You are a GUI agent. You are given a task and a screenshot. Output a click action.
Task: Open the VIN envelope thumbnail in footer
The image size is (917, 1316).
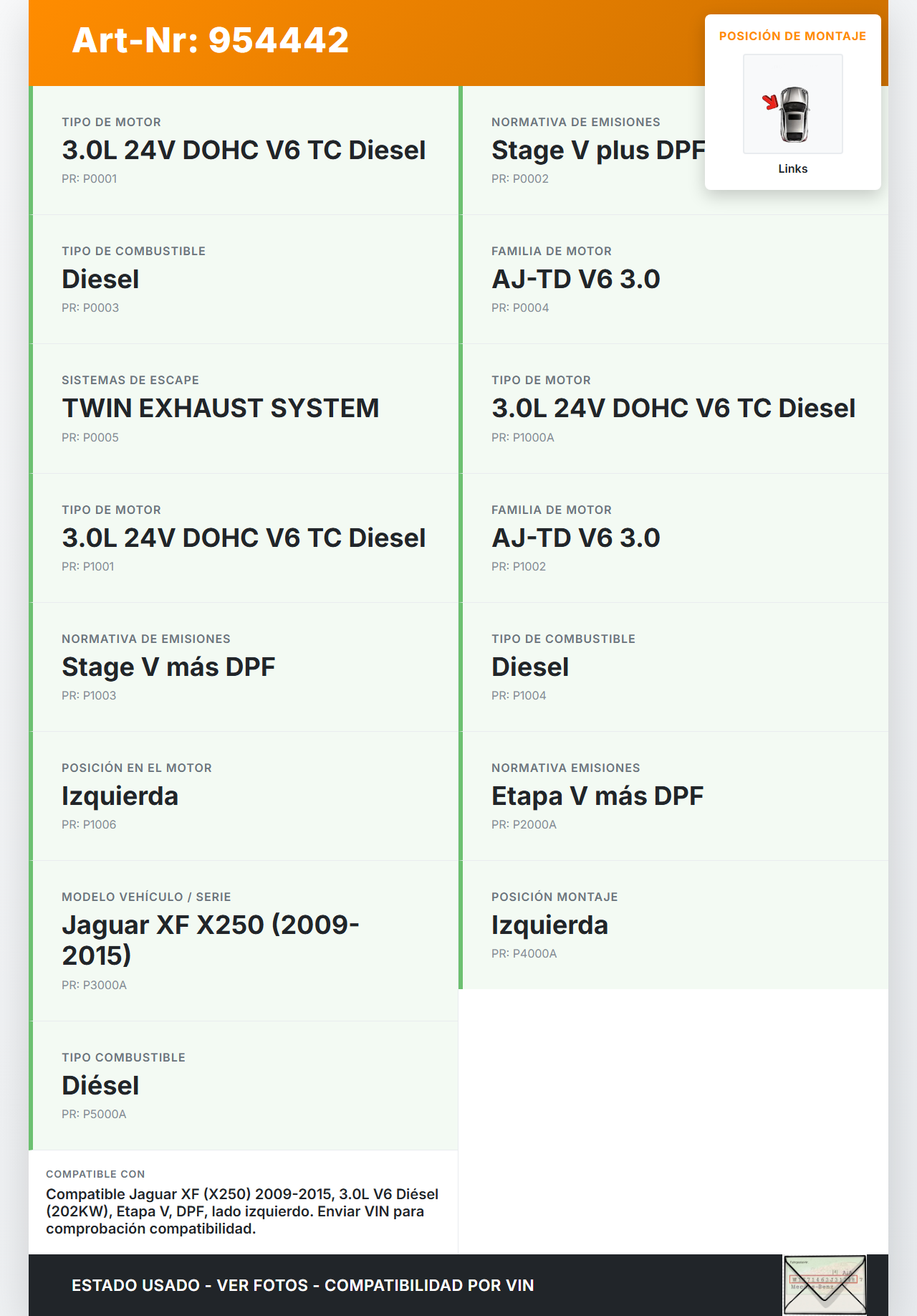click(825, 1284)
